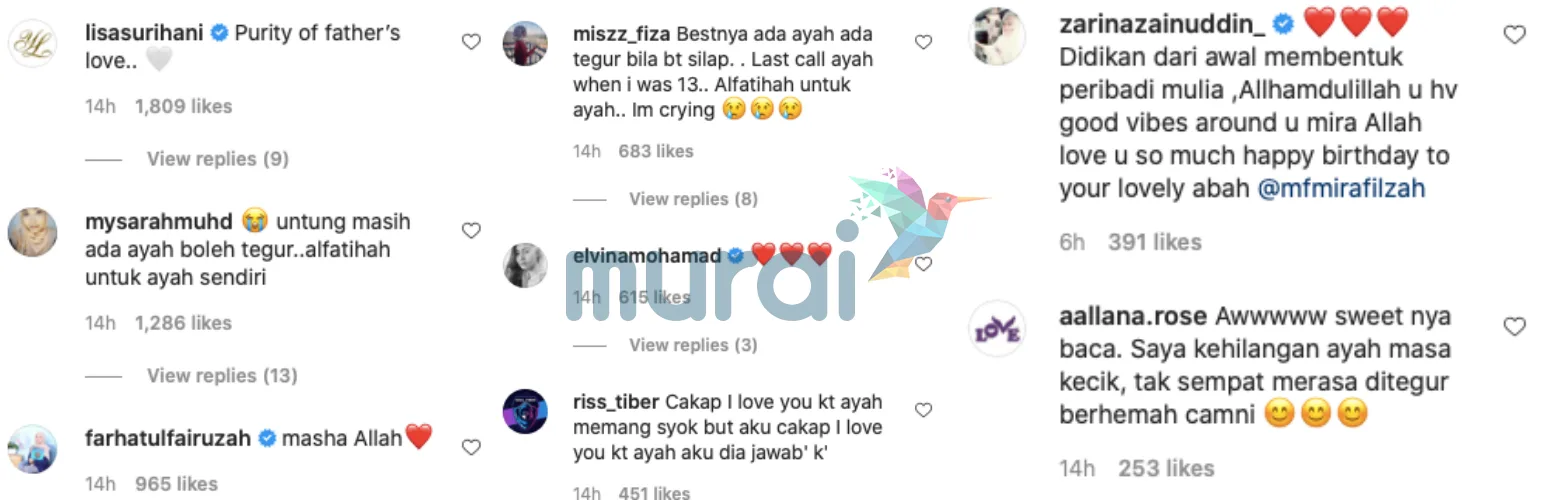The image size is (1544, 500).
Task: Expand View replies (13) under mysarahmuhd
Action: (x=222, y=375)
